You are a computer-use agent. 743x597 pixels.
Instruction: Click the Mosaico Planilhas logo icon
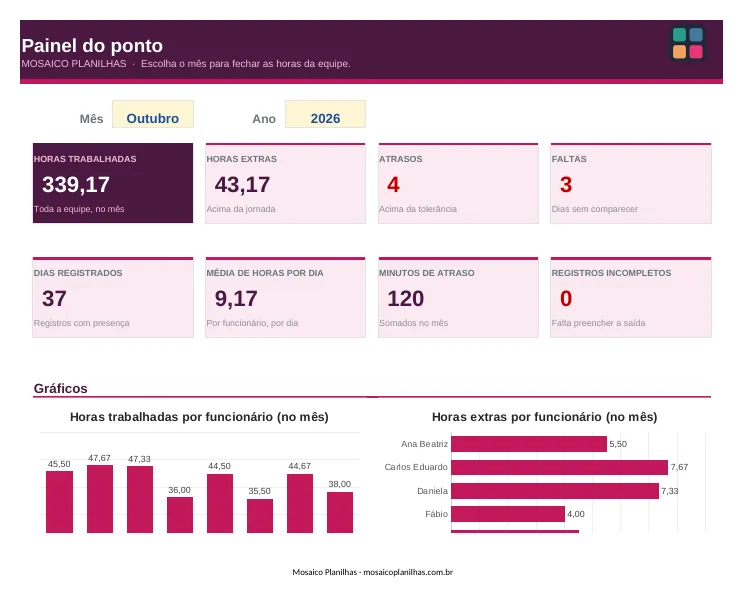[688, 43]
